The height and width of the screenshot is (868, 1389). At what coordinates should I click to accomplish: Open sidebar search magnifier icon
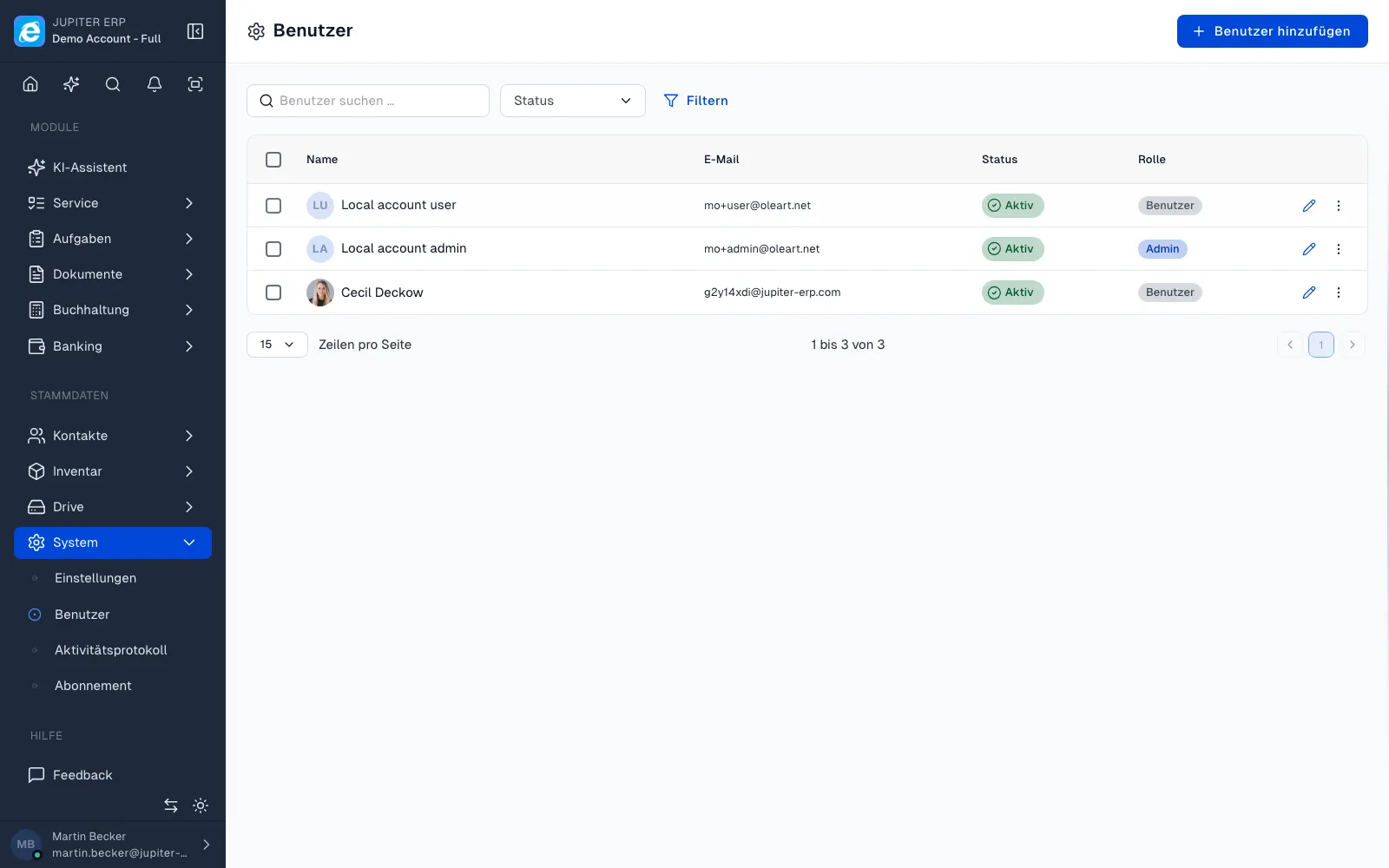[113, 84]
